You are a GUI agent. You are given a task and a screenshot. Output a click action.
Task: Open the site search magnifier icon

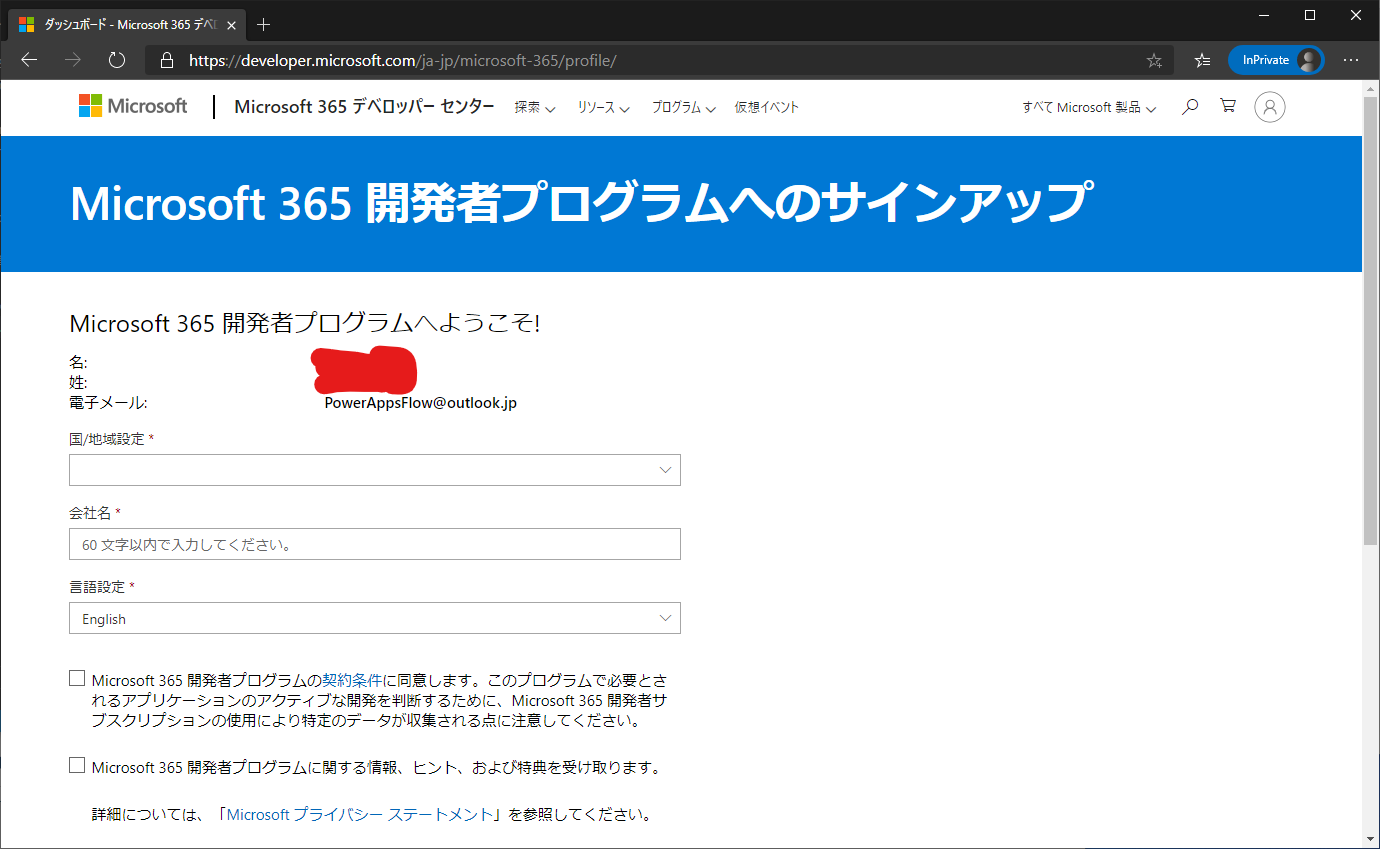[x=1190, y=106]
